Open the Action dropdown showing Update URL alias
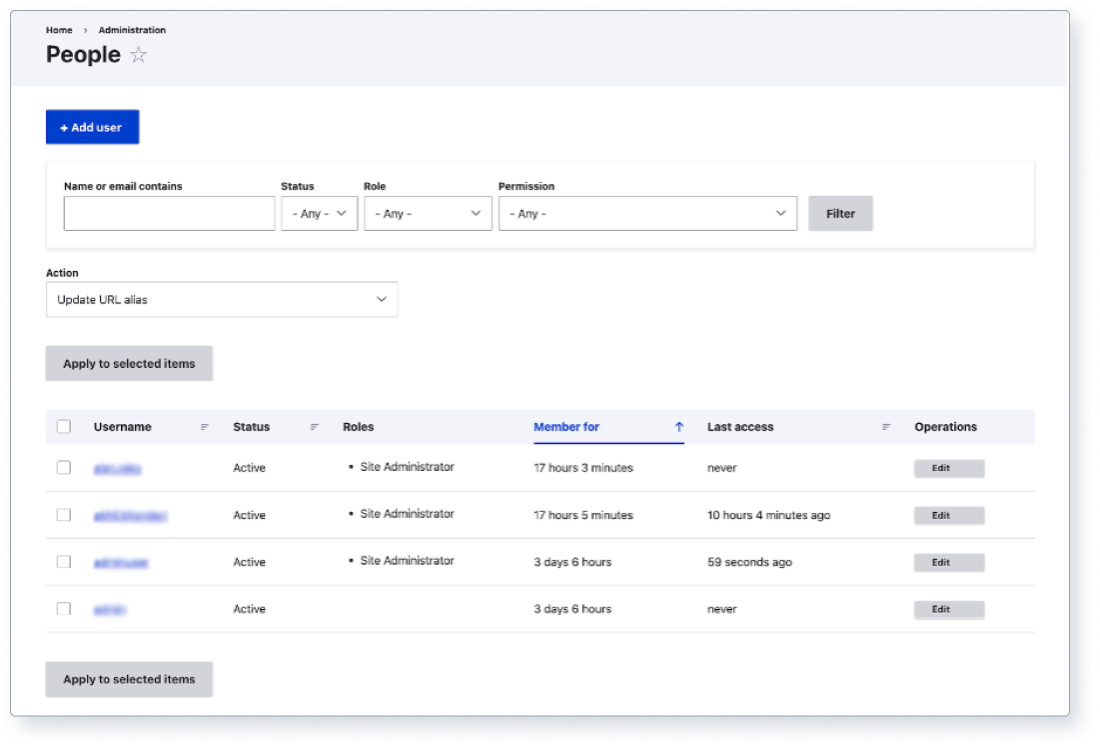The height and width of the screenshot is (747, 1100). 221,299
